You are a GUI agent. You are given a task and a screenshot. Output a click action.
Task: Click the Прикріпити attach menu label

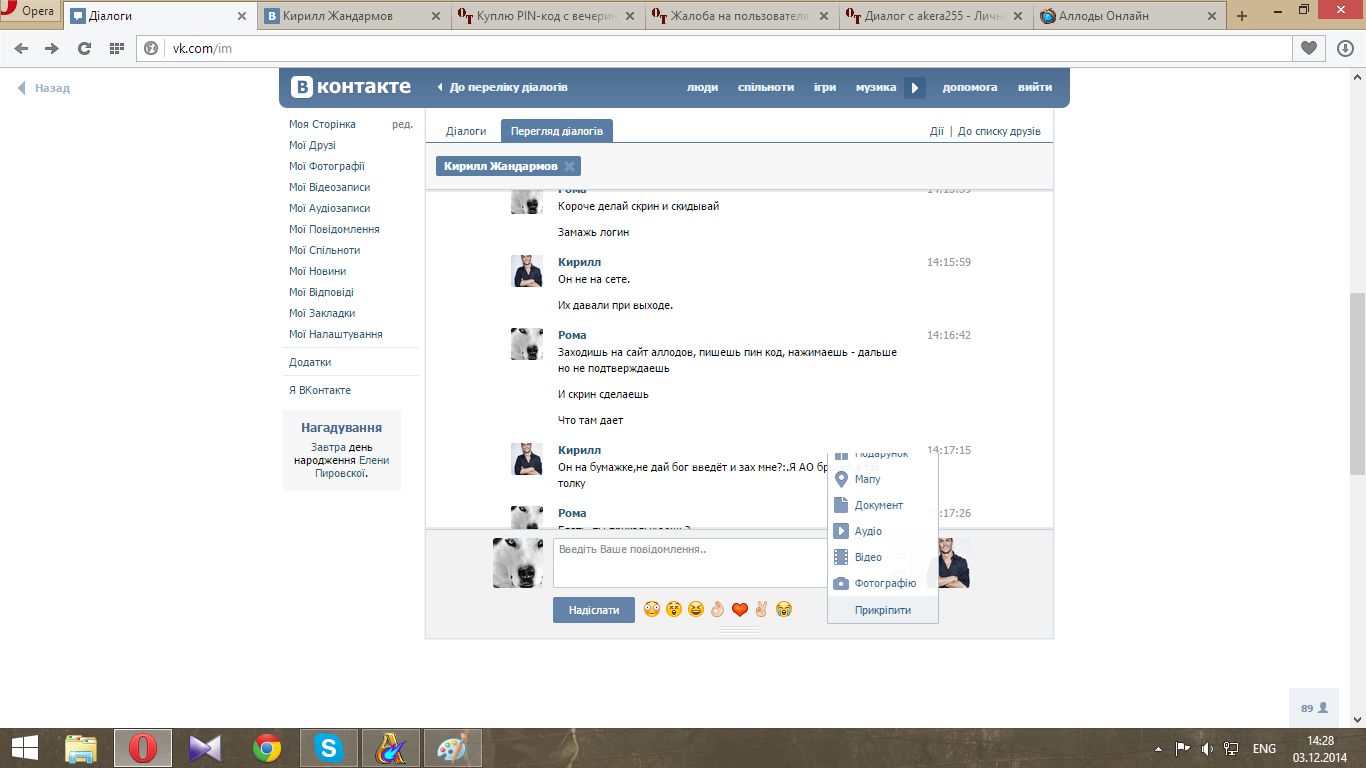pyautogui.click(x=883, y=610)
